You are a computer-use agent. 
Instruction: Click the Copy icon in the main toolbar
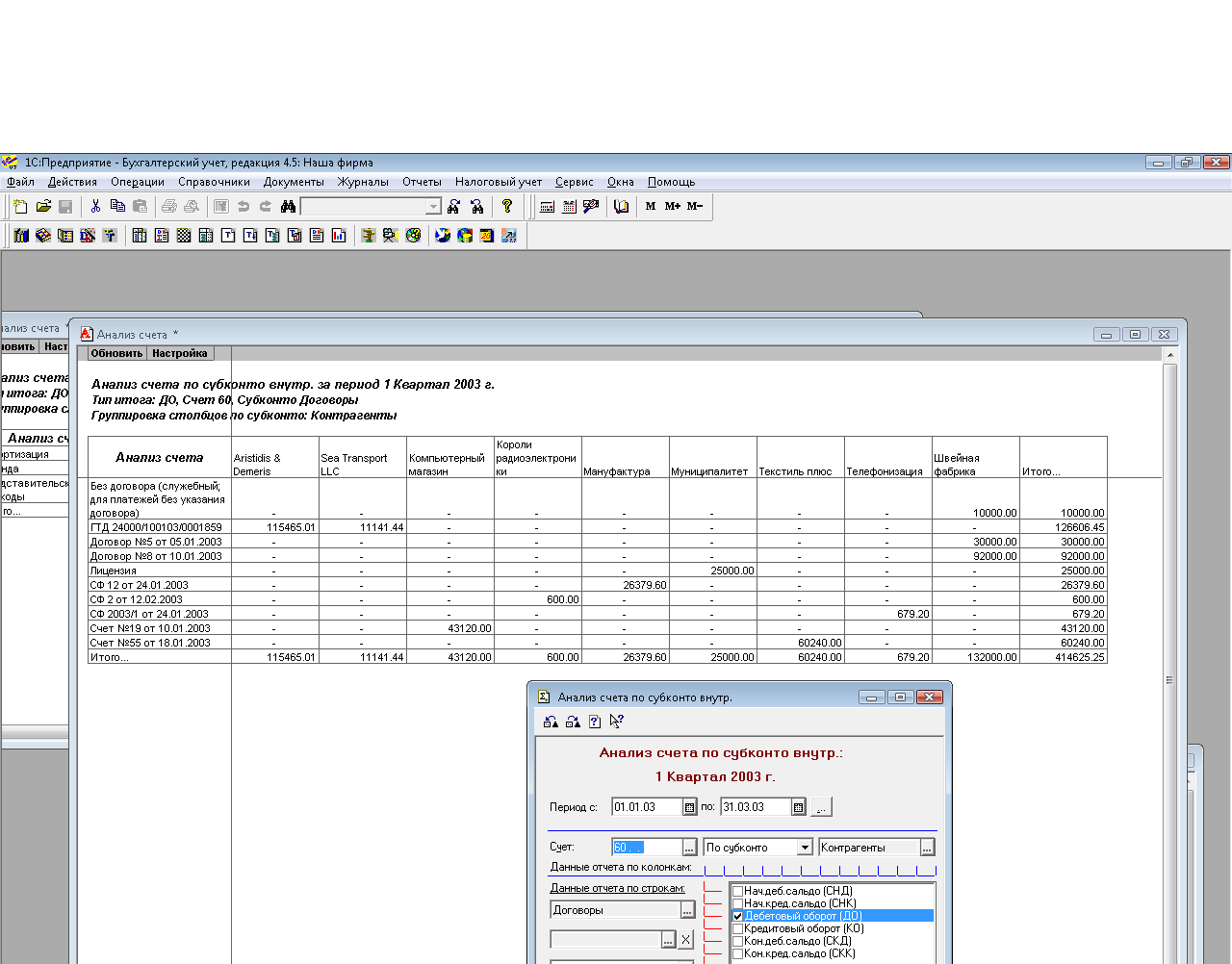tap(117, 206)
